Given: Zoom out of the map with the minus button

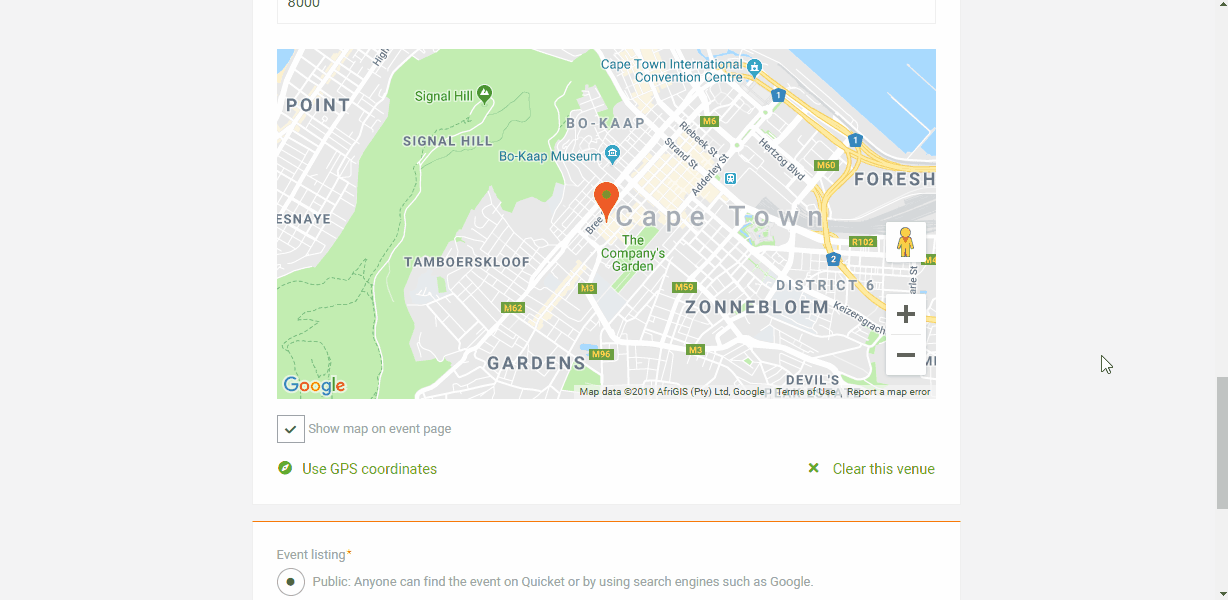Looking at the screenshot, I should 905,355.
